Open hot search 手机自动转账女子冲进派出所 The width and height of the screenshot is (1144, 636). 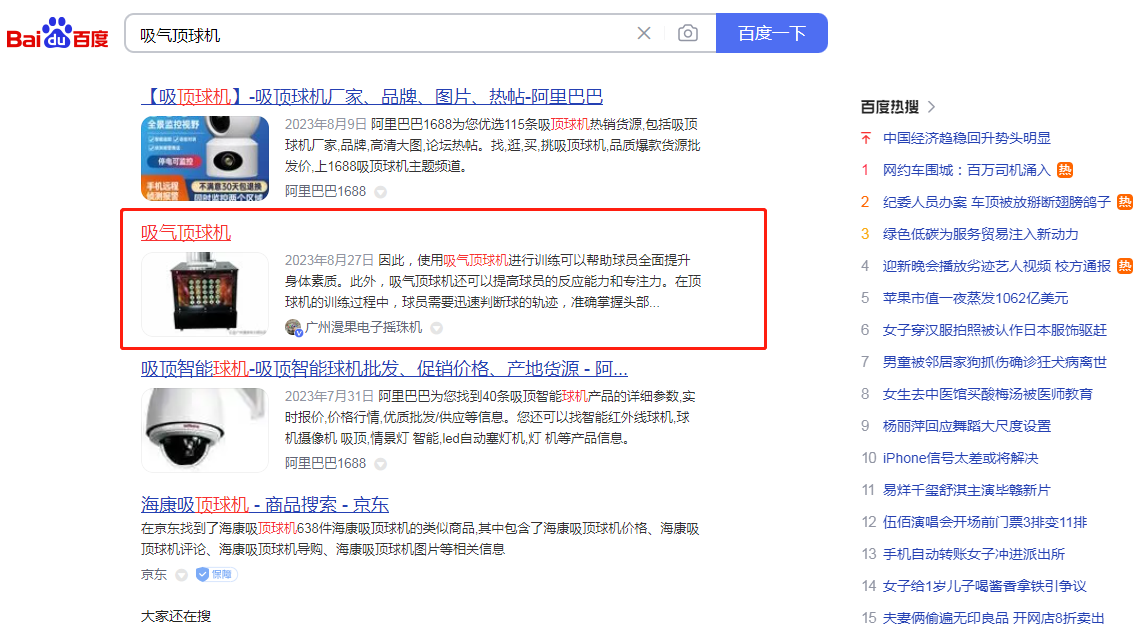[x=974, y=554]
